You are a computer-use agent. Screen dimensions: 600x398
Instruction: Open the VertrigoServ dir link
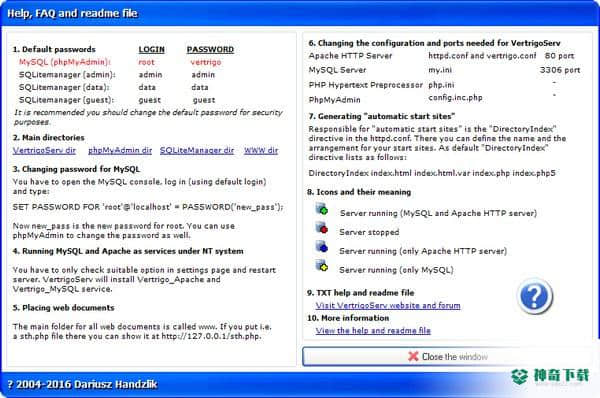[44, 150]
